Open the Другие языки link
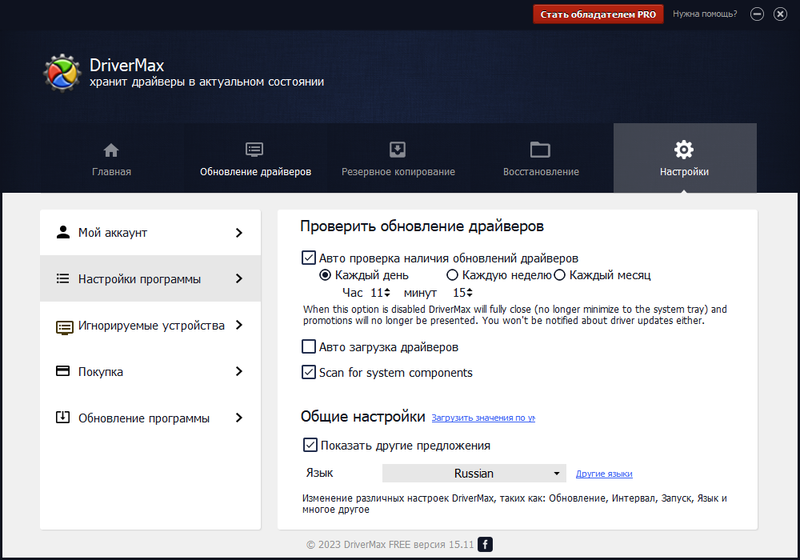800x560 pixels. pyautogui.click(x=604, y=474)
